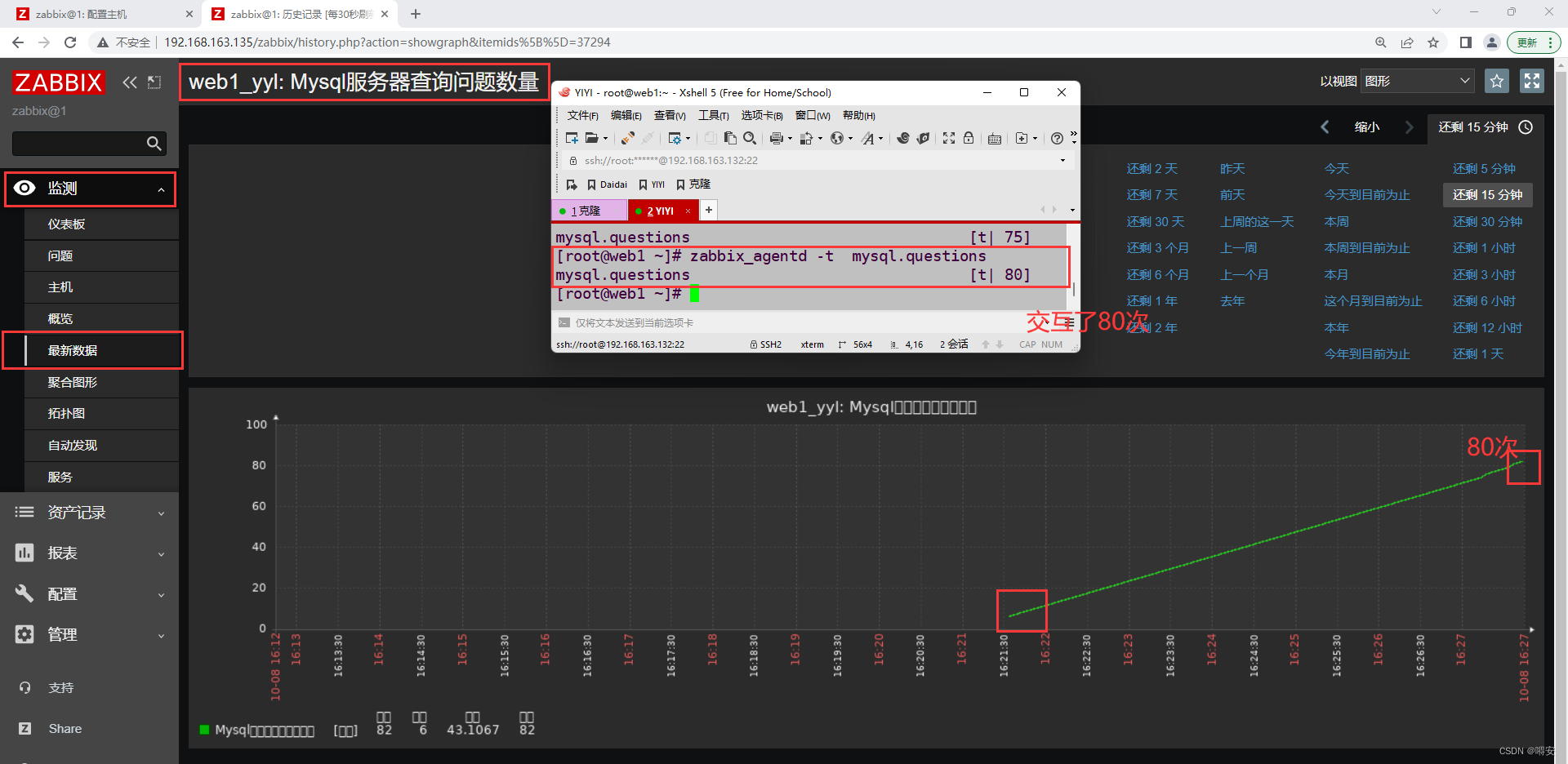Click the new session icon in Xshell toolbar
This screenshot has width=1568, height=764.
tap(572, 138)
